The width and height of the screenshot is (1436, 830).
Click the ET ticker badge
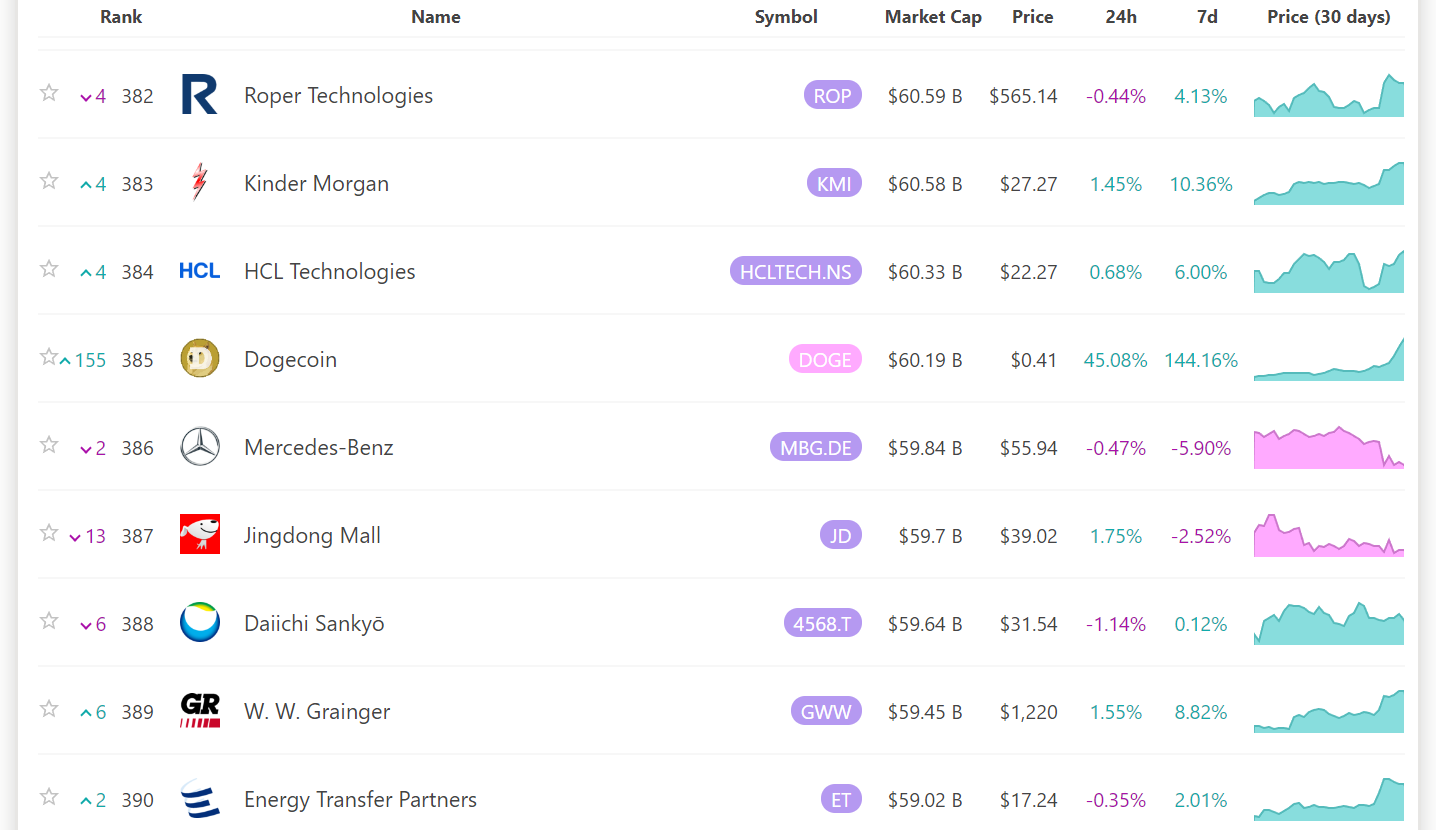point(841,800)
